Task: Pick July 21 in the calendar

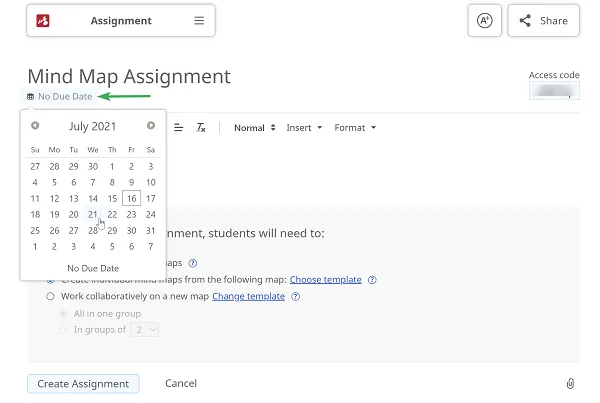Action: click(93, 214)
